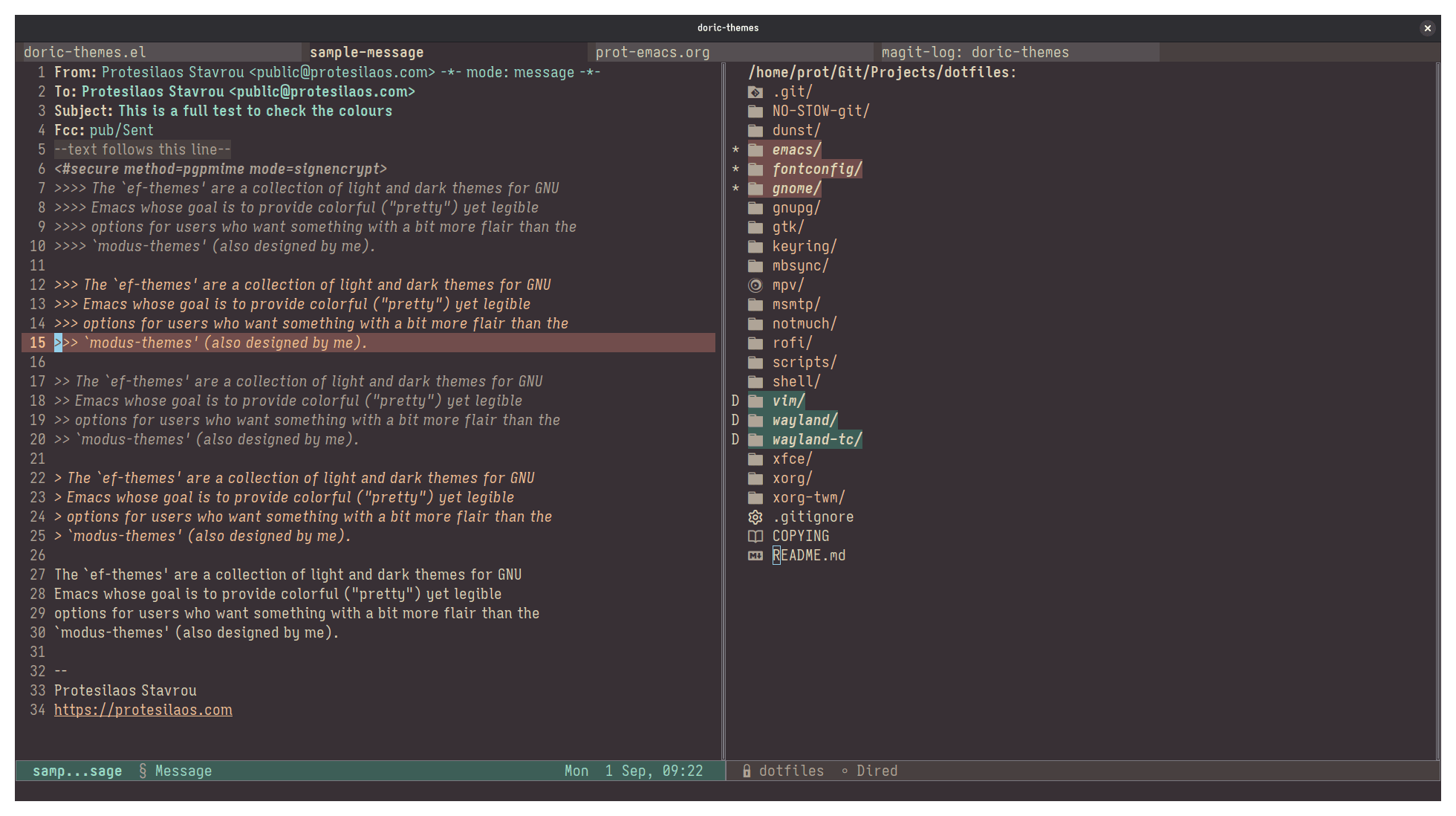Click the folder icon next to msmtp/
Image resolution: width=1456 pixels, height=816 pixels.
pos(755,305)
